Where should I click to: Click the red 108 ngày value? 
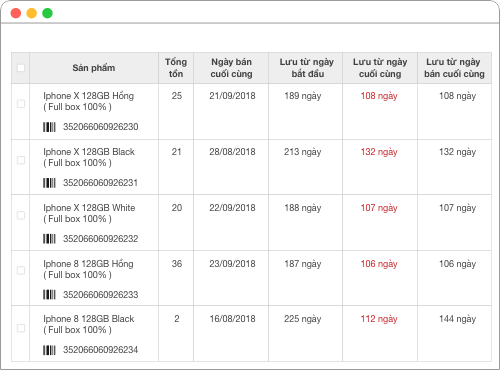point(379,96)
